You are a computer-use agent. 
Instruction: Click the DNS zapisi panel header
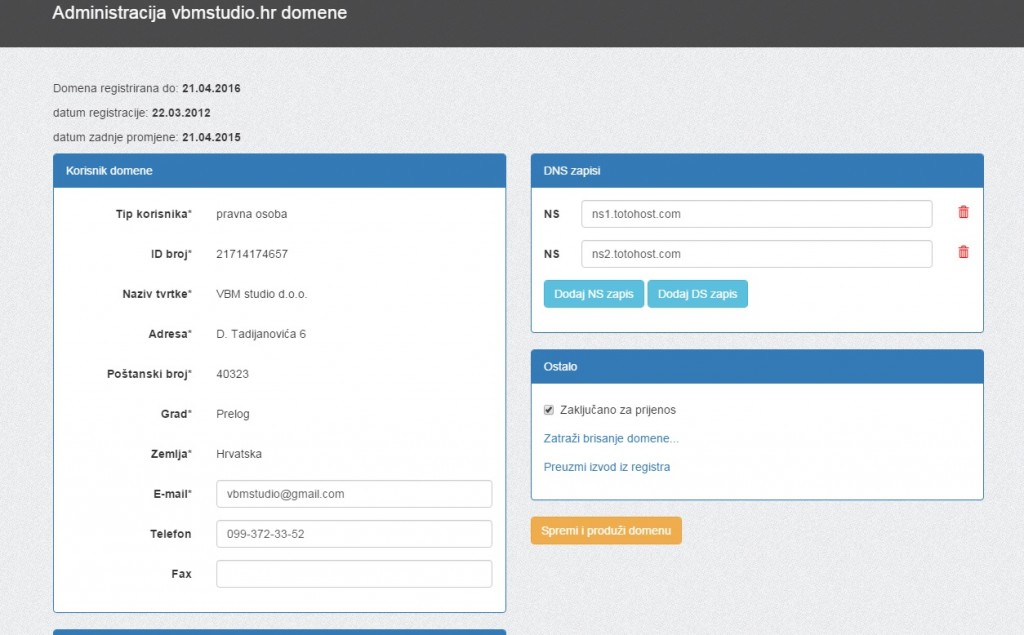(x=757, y=171)
